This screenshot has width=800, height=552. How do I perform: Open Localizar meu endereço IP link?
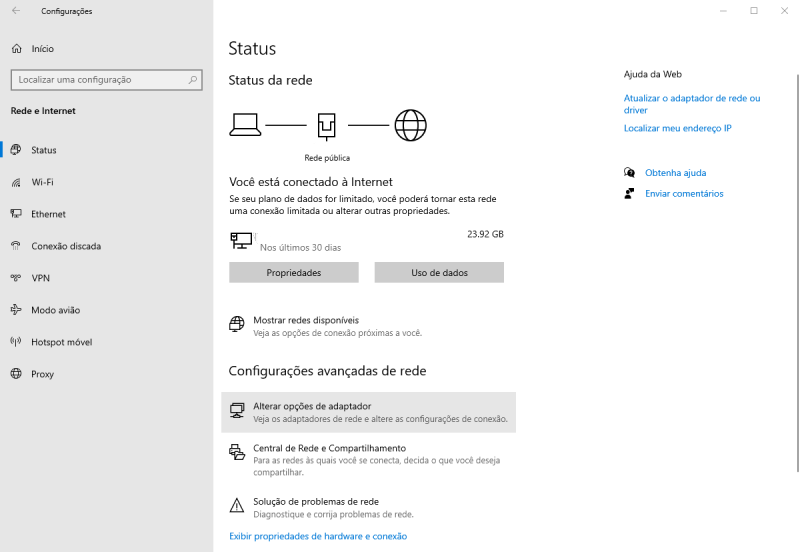click(678, 128)
